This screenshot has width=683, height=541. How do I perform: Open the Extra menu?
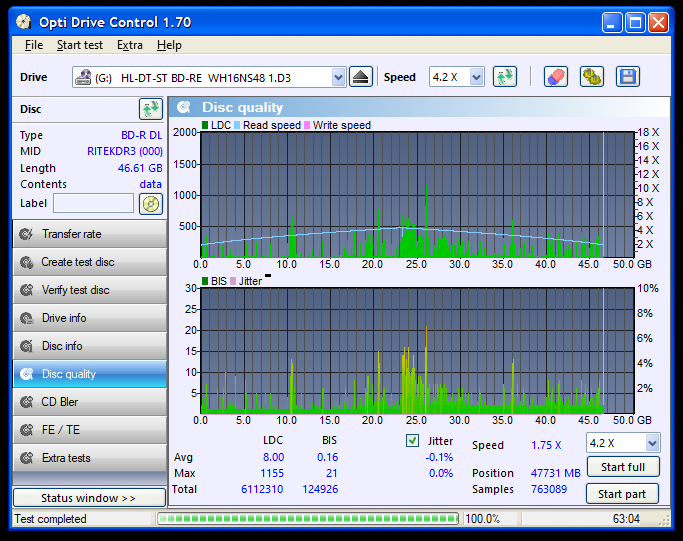[130, 45]
